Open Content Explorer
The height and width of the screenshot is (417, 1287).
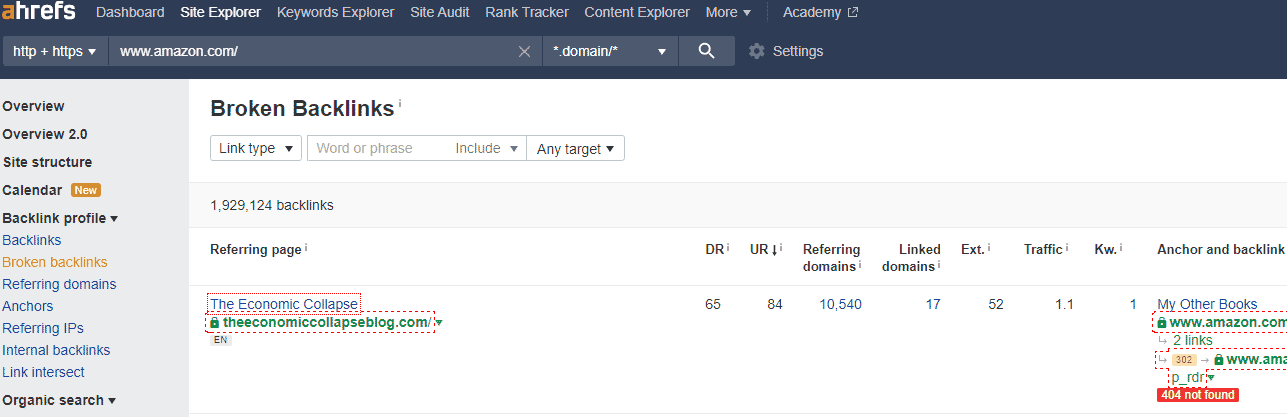point(637,13)
